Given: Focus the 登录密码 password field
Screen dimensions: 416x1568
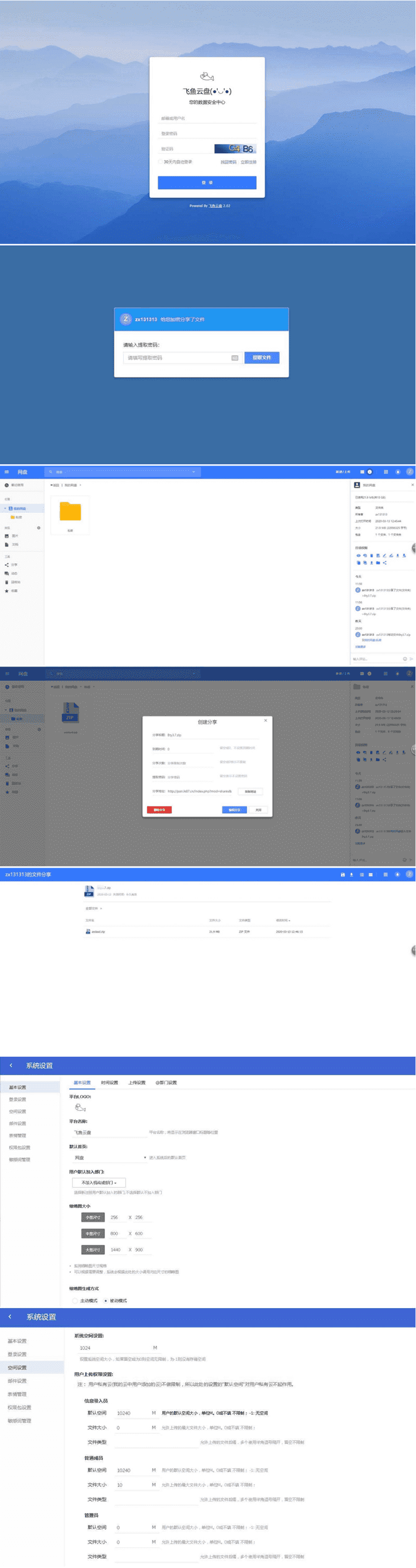Looking at the screenshot, I should [207, 134].
